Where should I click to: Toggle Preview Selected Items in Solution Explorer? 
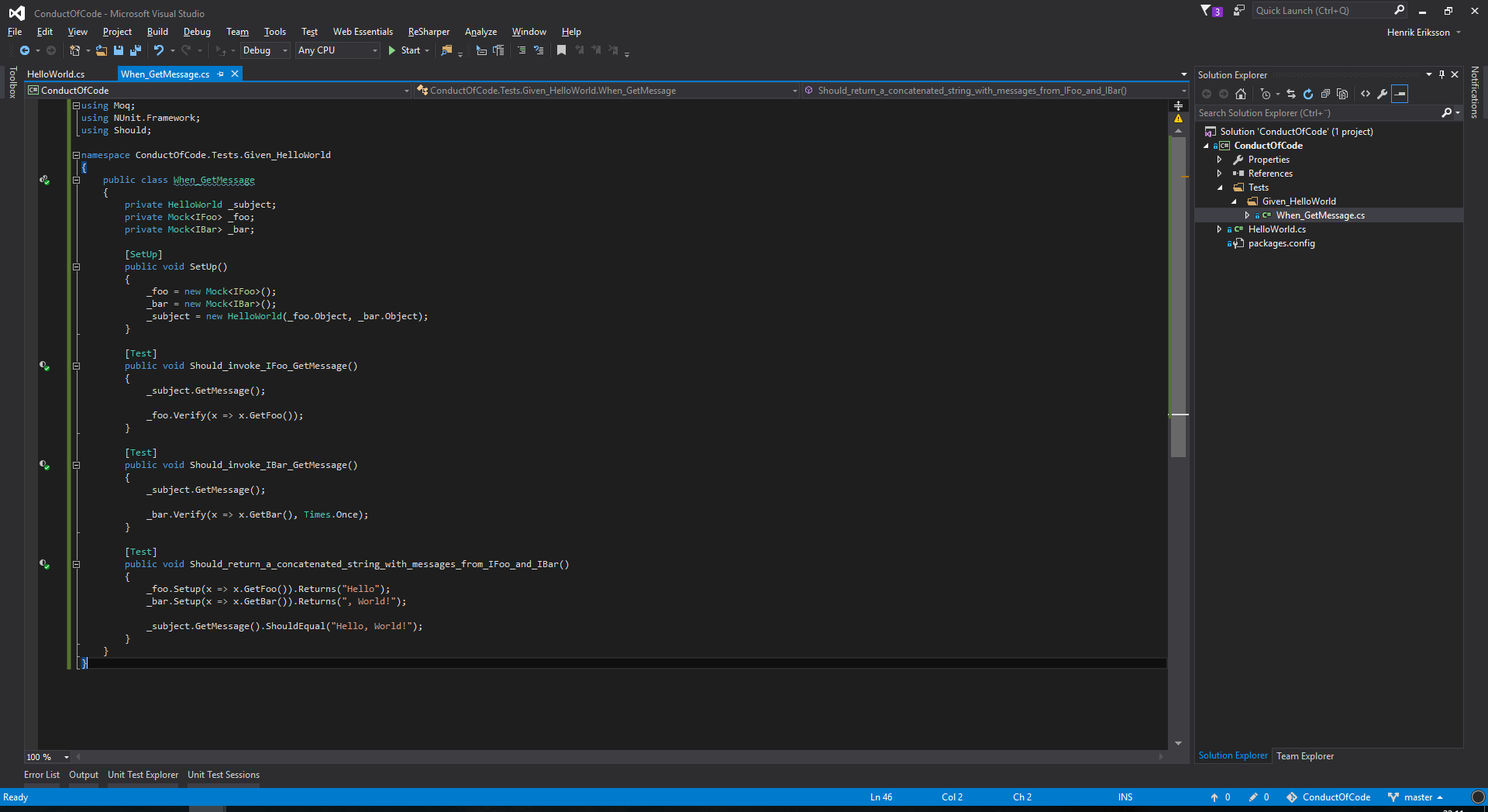(x=1400, y=94)
